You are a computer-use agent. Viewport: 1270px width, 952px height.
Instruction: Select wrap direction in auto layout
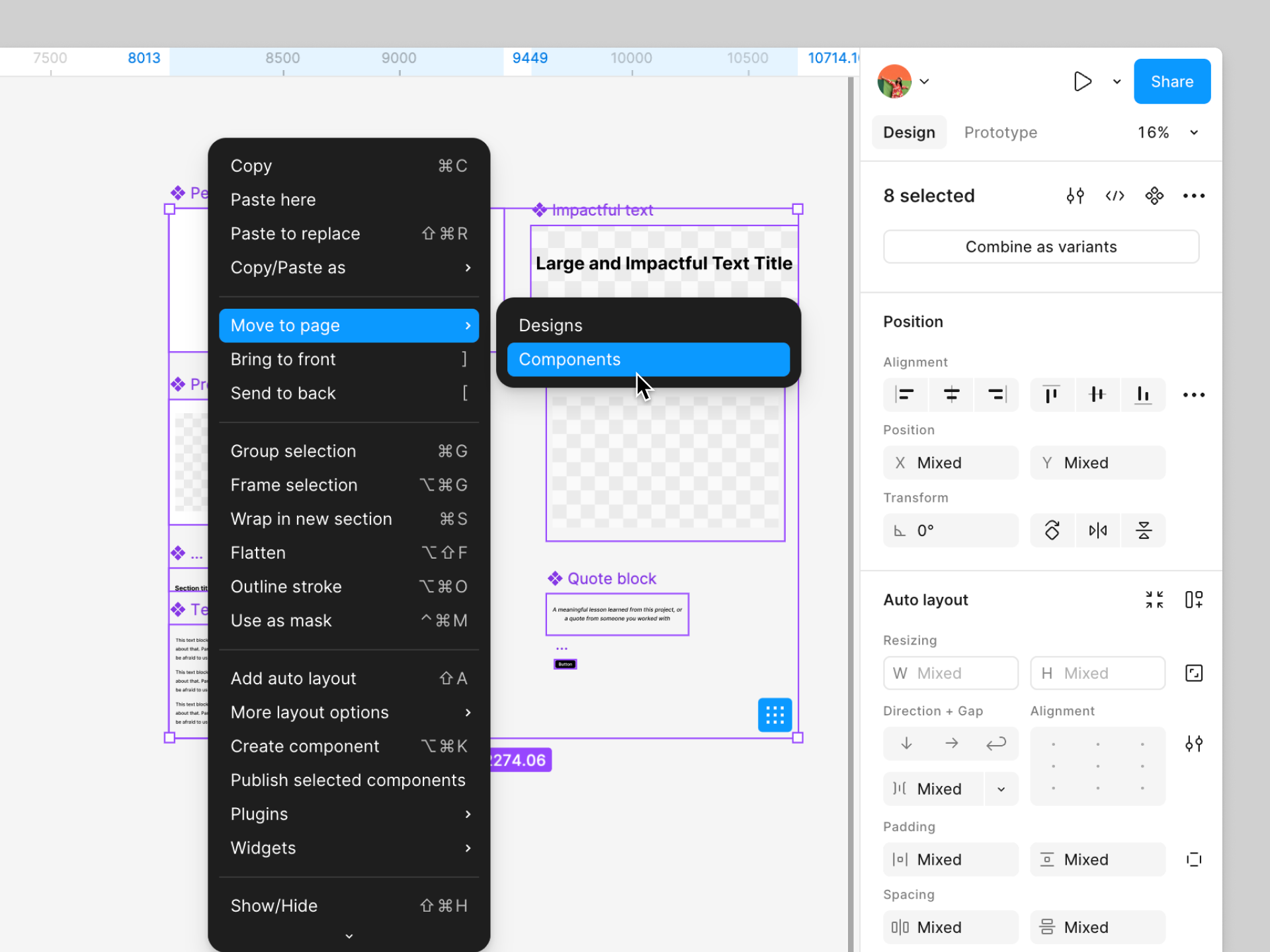[x=995, y=744]
